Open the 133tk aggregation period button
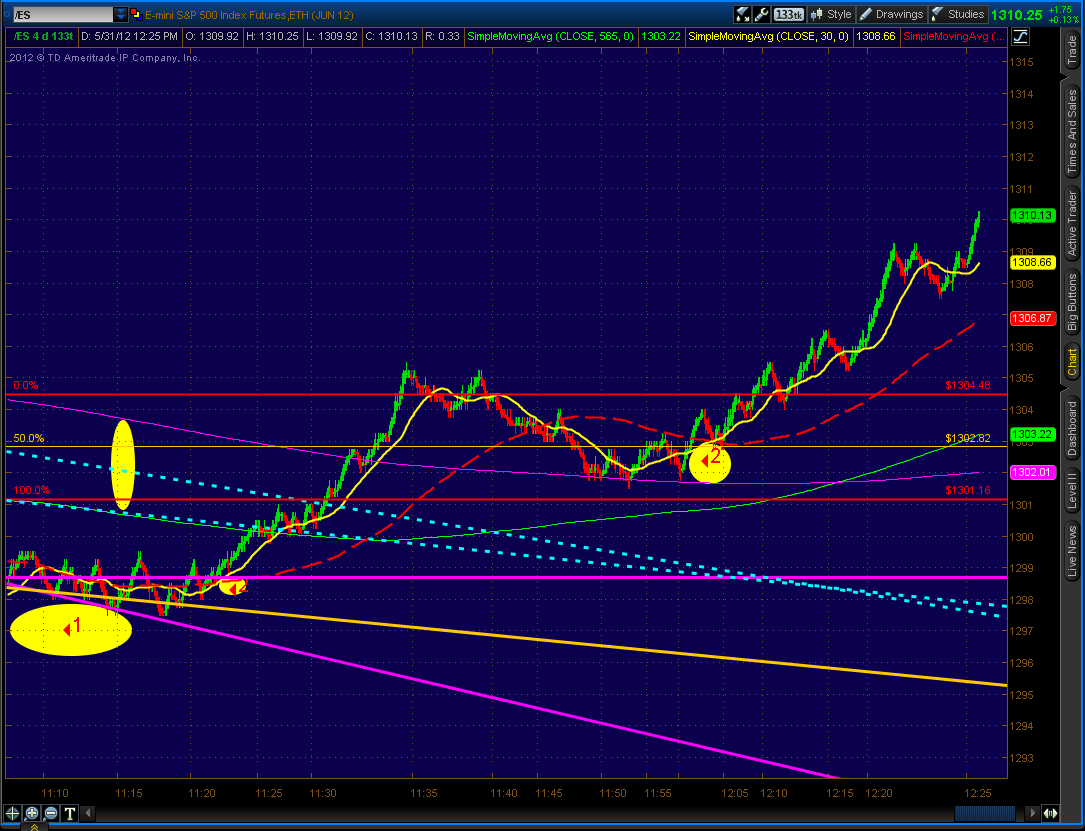Screen dimensions: 1085x831 point(789,14)
